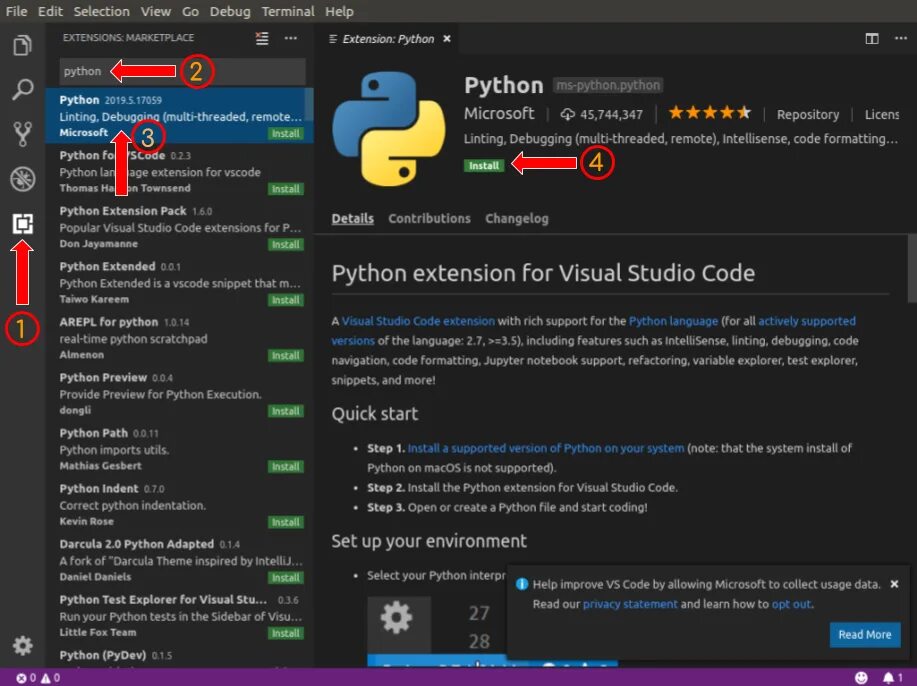Click the feedback smiley in status bar
The image size is (917, 686).
point(861,678)
